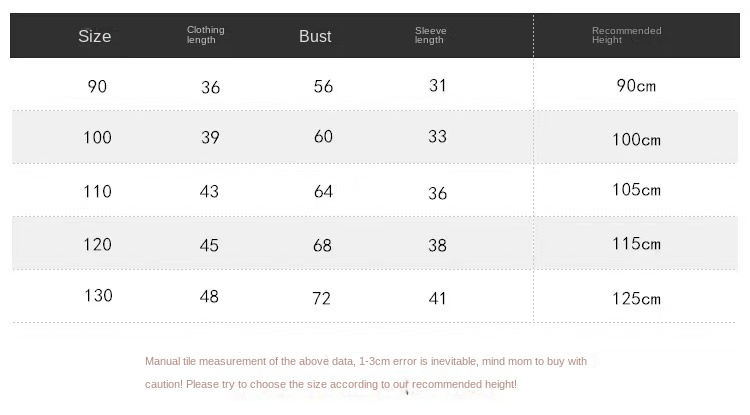The image size is (750, 415).
Task: Click the 125cm recommended height cell
Action: click(x=637, y=298)
